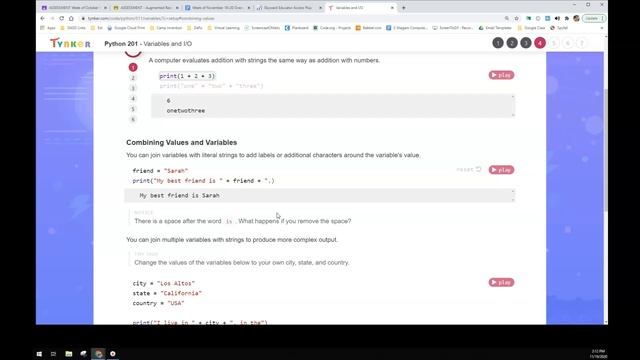The height and width of the screenshot is (360, 640).
Task: Click the "onetwothree" output text
Action: click(x=186, y=111)
